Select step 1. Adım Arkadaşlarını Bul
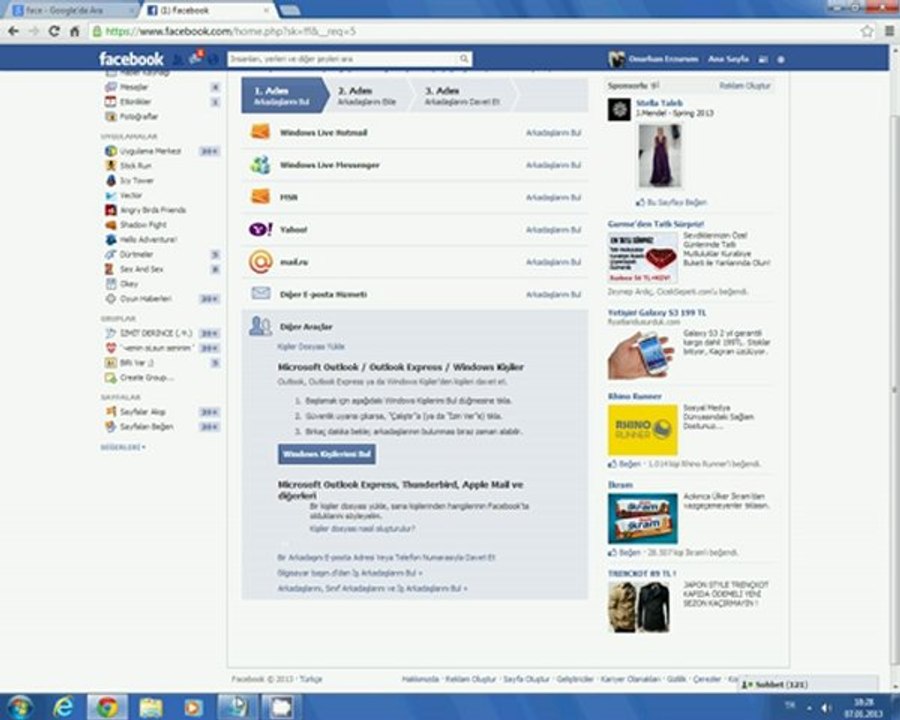 (x=282, y=95)
